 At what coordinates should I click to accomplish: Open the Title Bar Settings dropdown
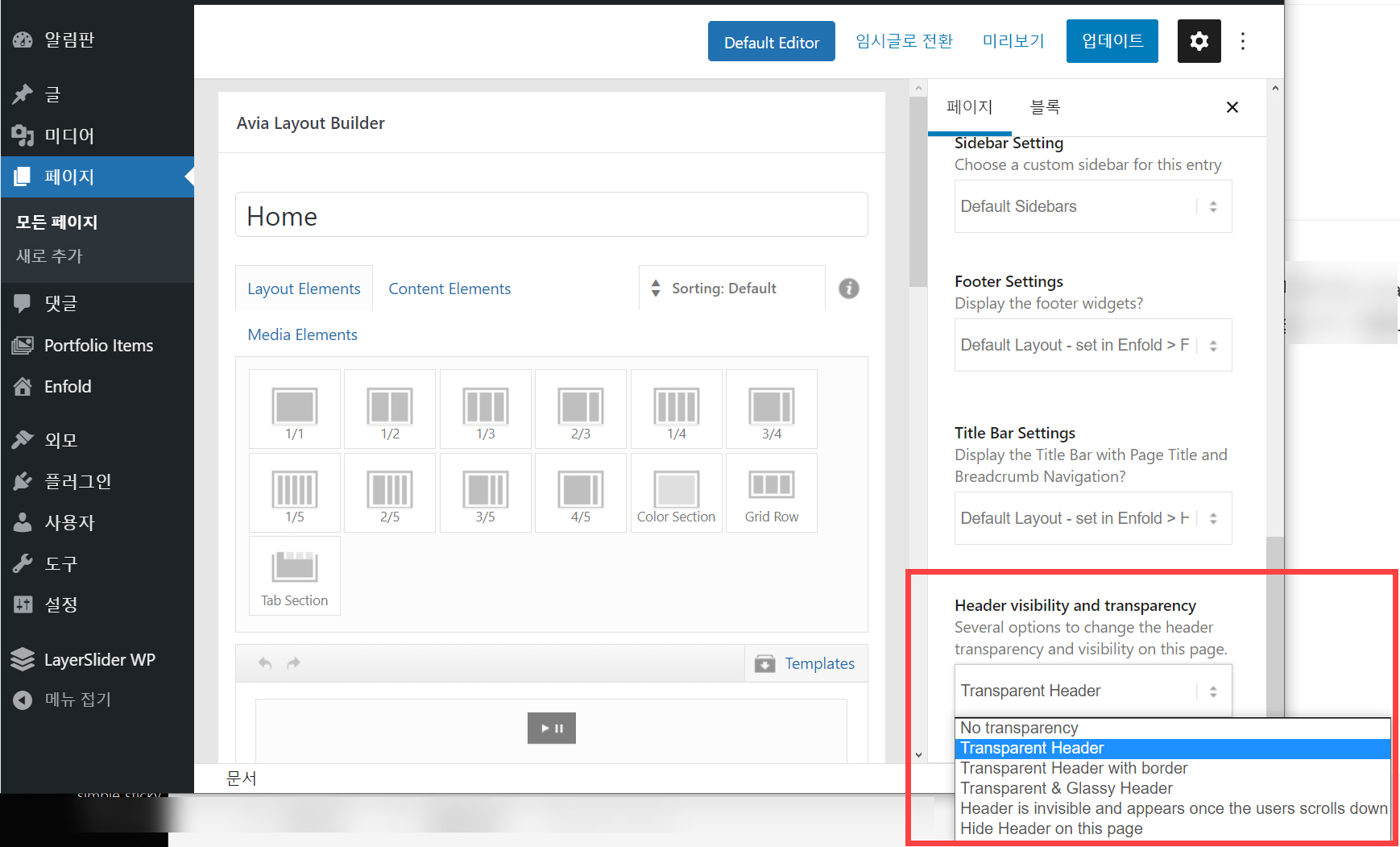click(x=1093, y=518)
